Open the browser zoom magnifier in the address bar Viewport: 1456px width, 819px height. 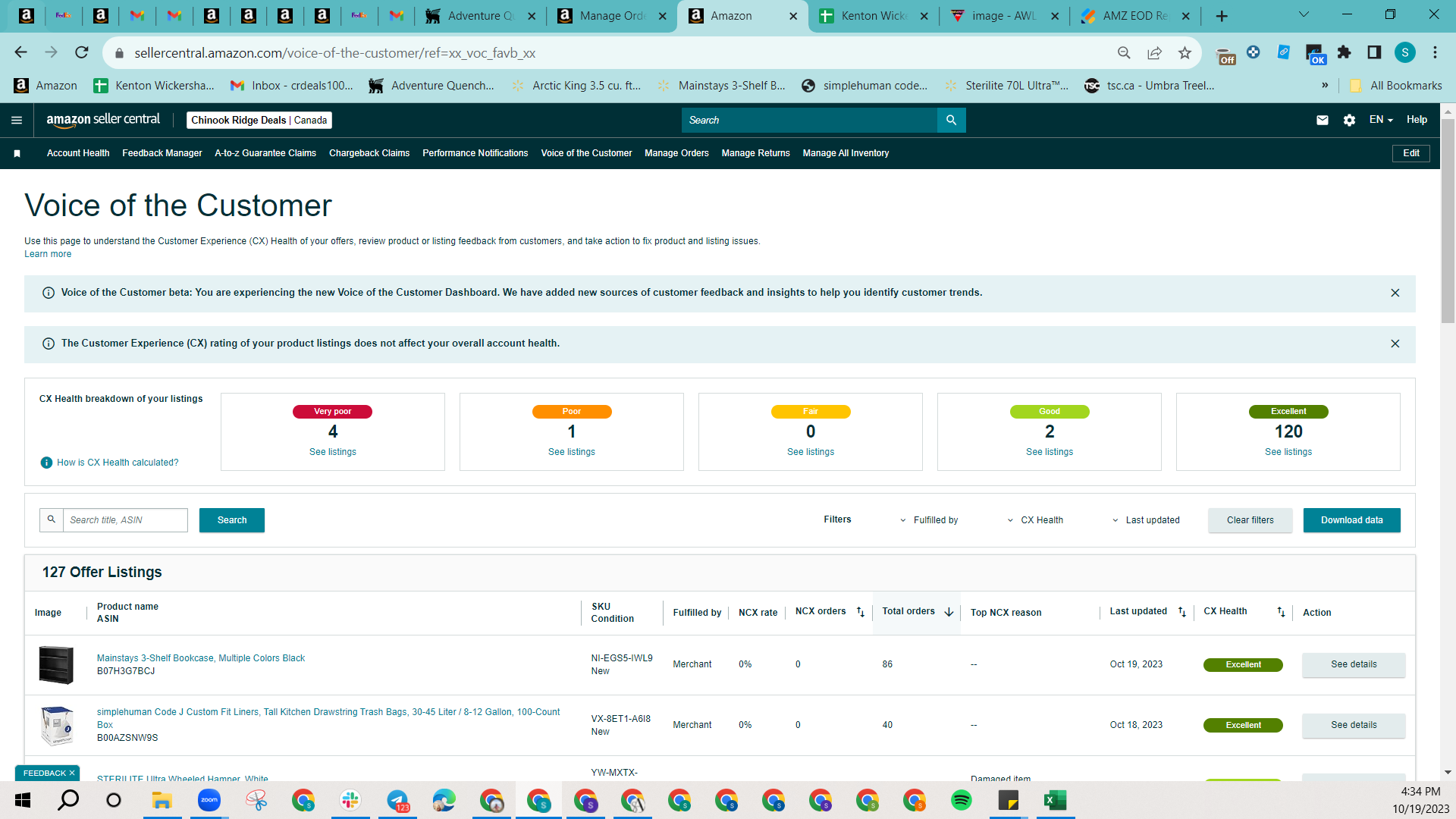pyautogui.click(x=1124, y=52)
